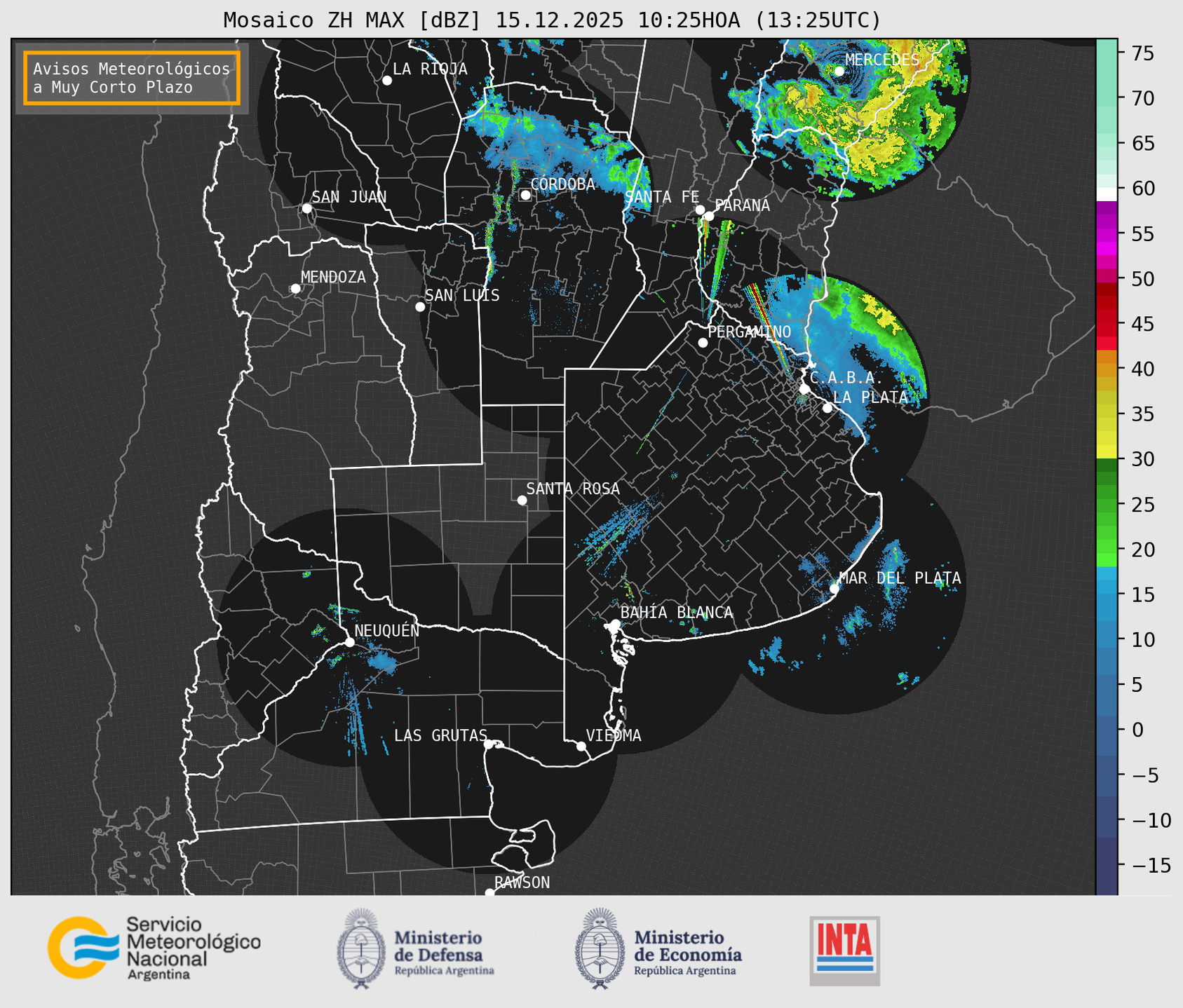Viewport: 1183px width, 1008px height.
Task: Click the magenta 55 dBZ color band
Action: [1107, 234]
